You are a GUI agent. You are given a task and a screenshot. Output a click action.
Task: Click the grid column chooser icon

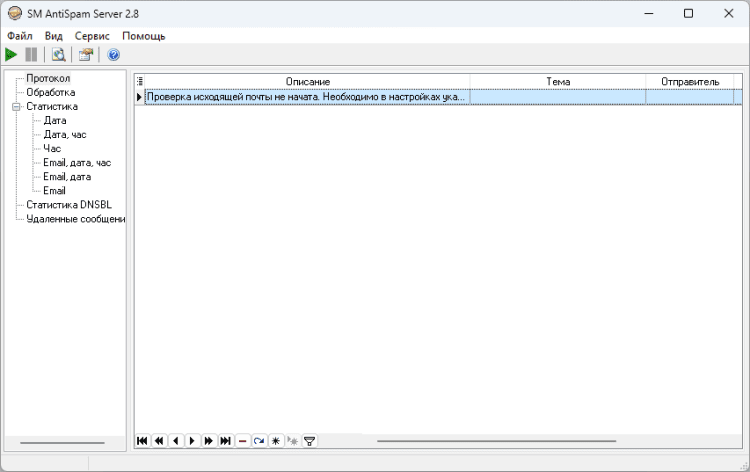click(140, 81)
